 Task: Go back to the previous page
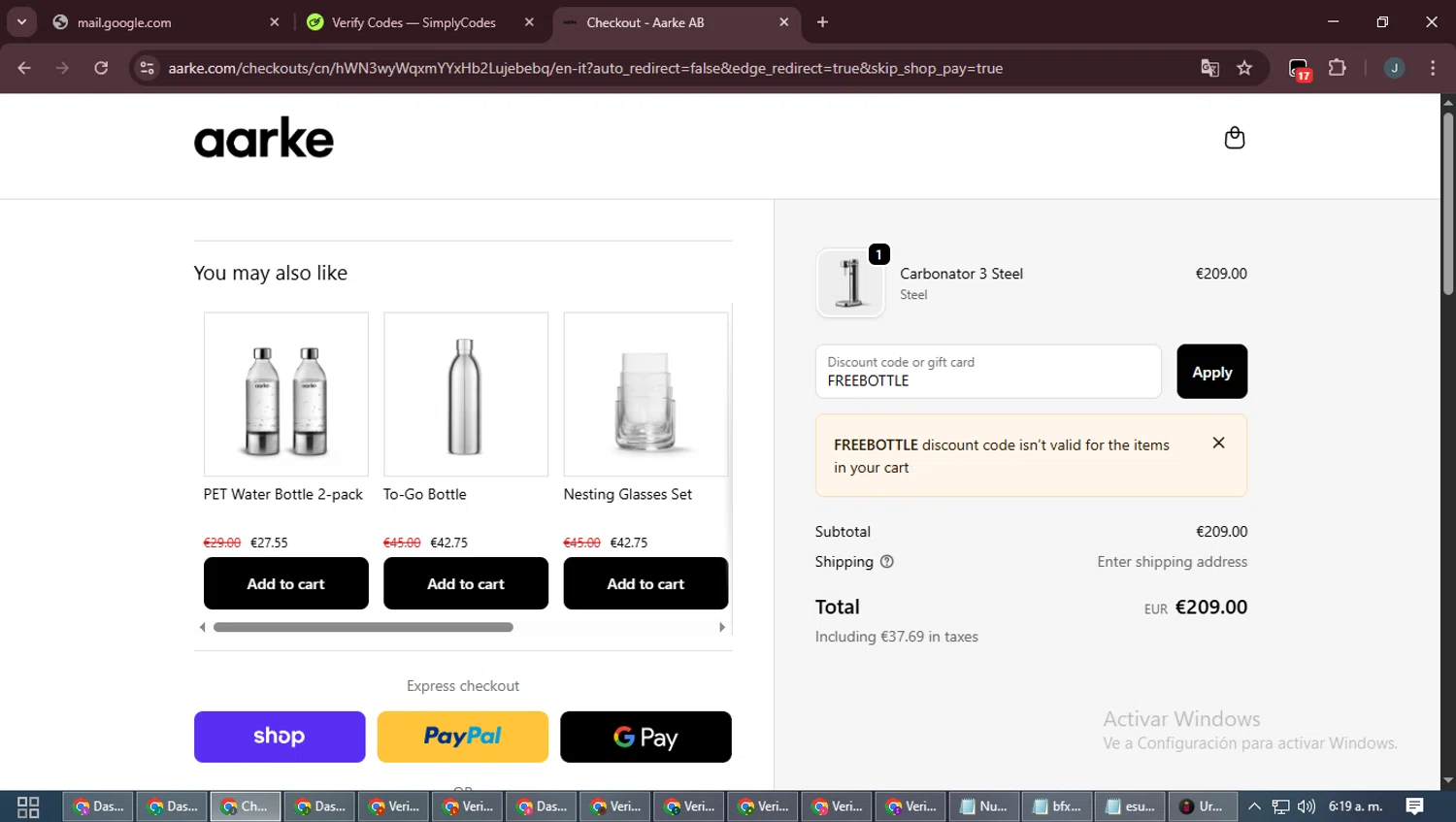(x=24, y=68)
